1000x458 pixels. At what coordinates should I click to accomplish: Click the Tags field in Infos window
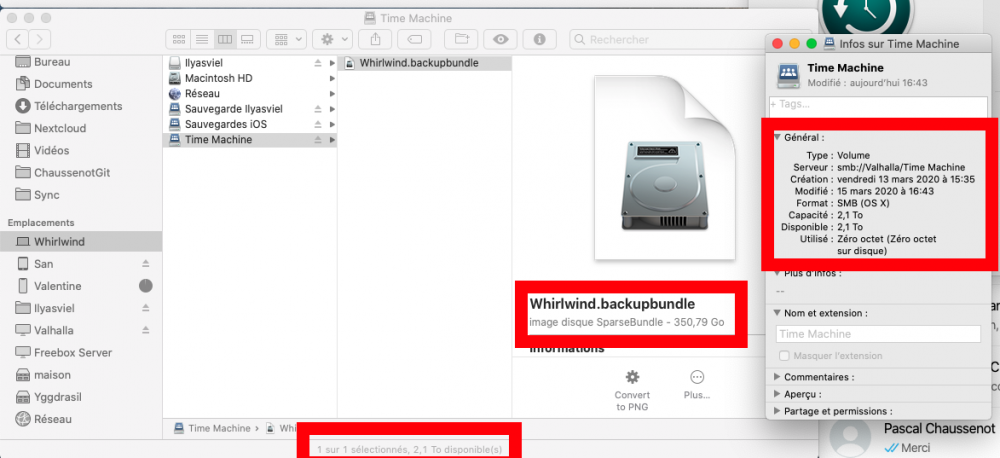click(878, 105)
